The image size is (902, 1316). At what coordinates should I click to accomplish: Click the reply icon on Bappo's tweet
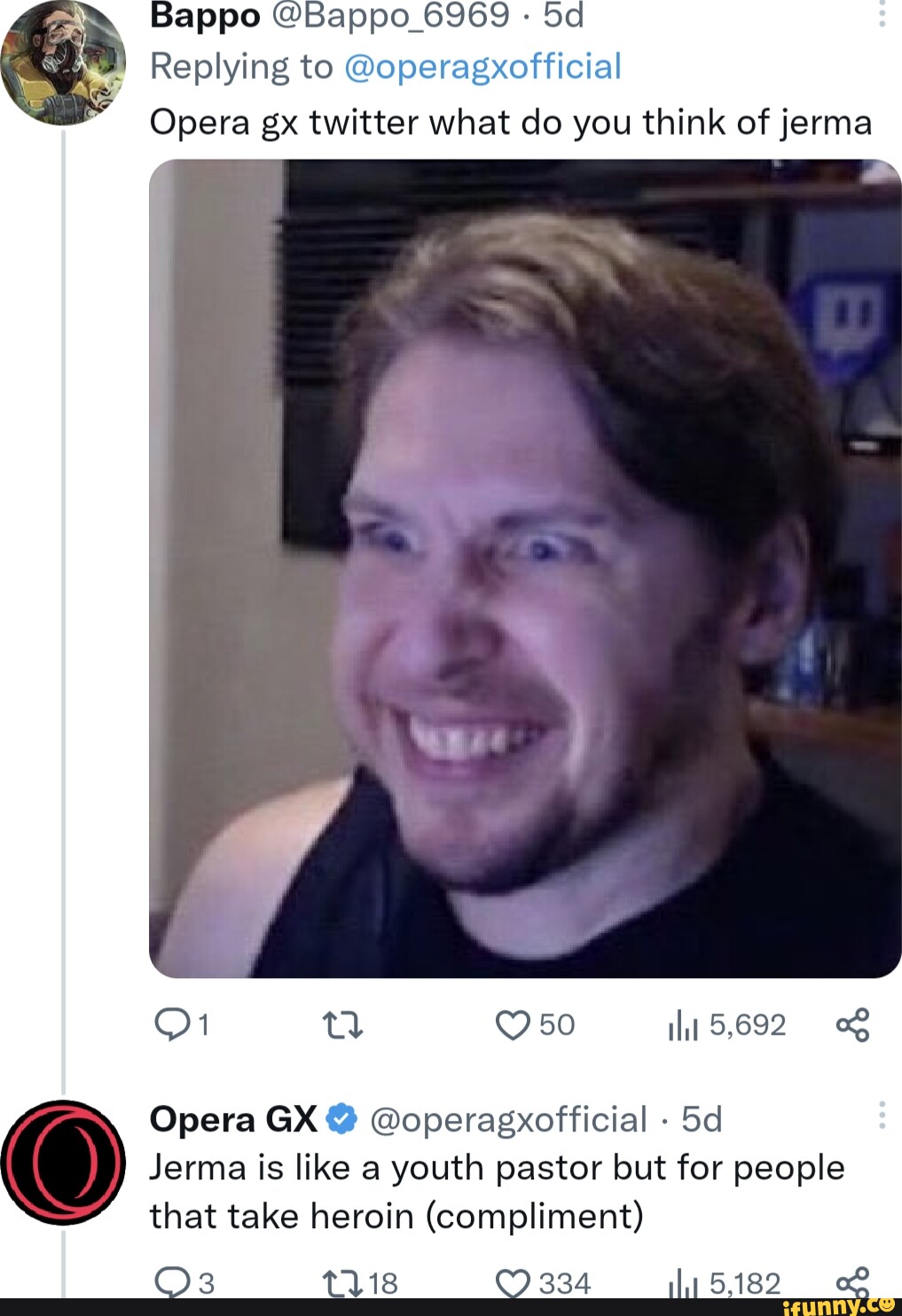(x=175, y=1026)
